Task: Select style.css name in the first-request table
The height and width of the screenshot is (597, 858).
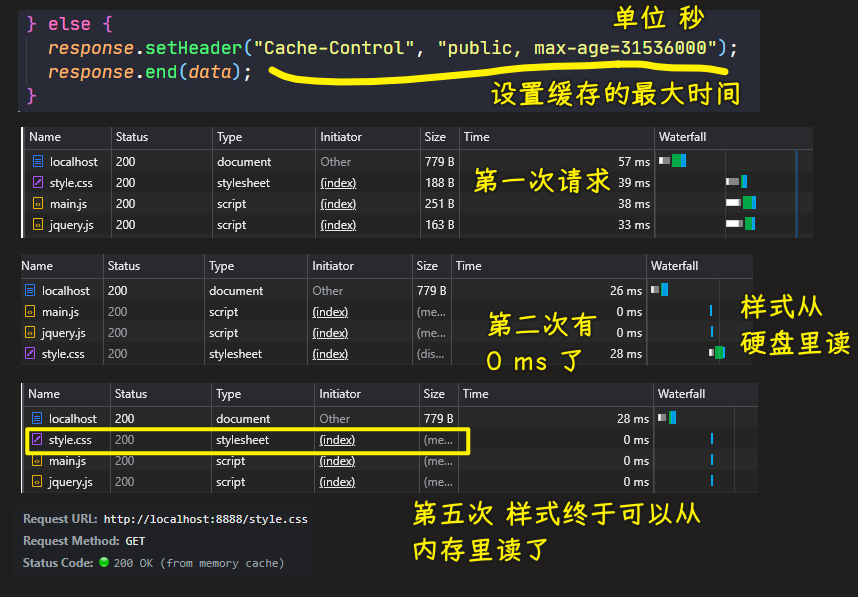Action: pyautogui.click(x=71, y=183)
